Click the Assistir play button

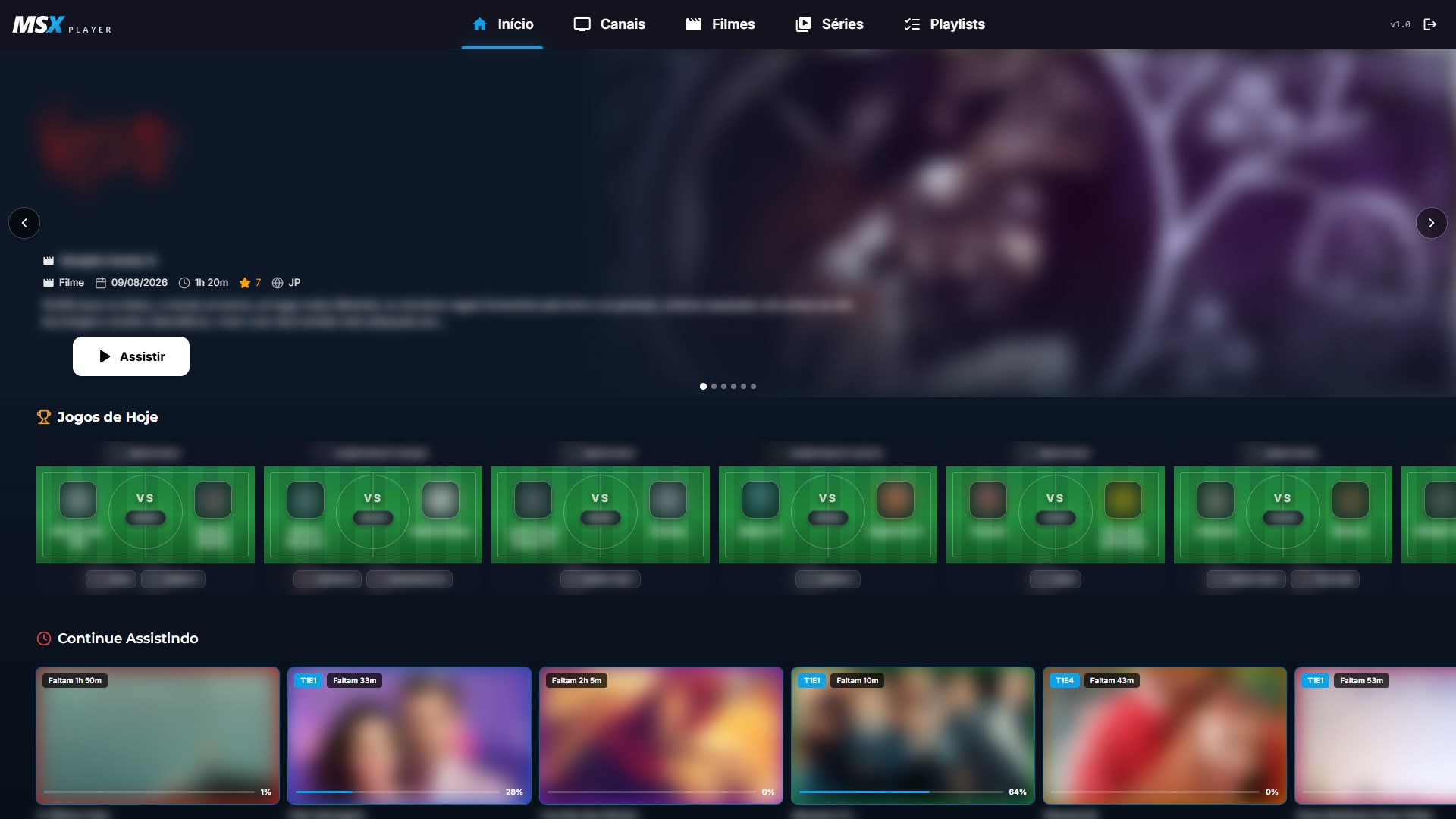pyautogui.click(x=131, y=356)
